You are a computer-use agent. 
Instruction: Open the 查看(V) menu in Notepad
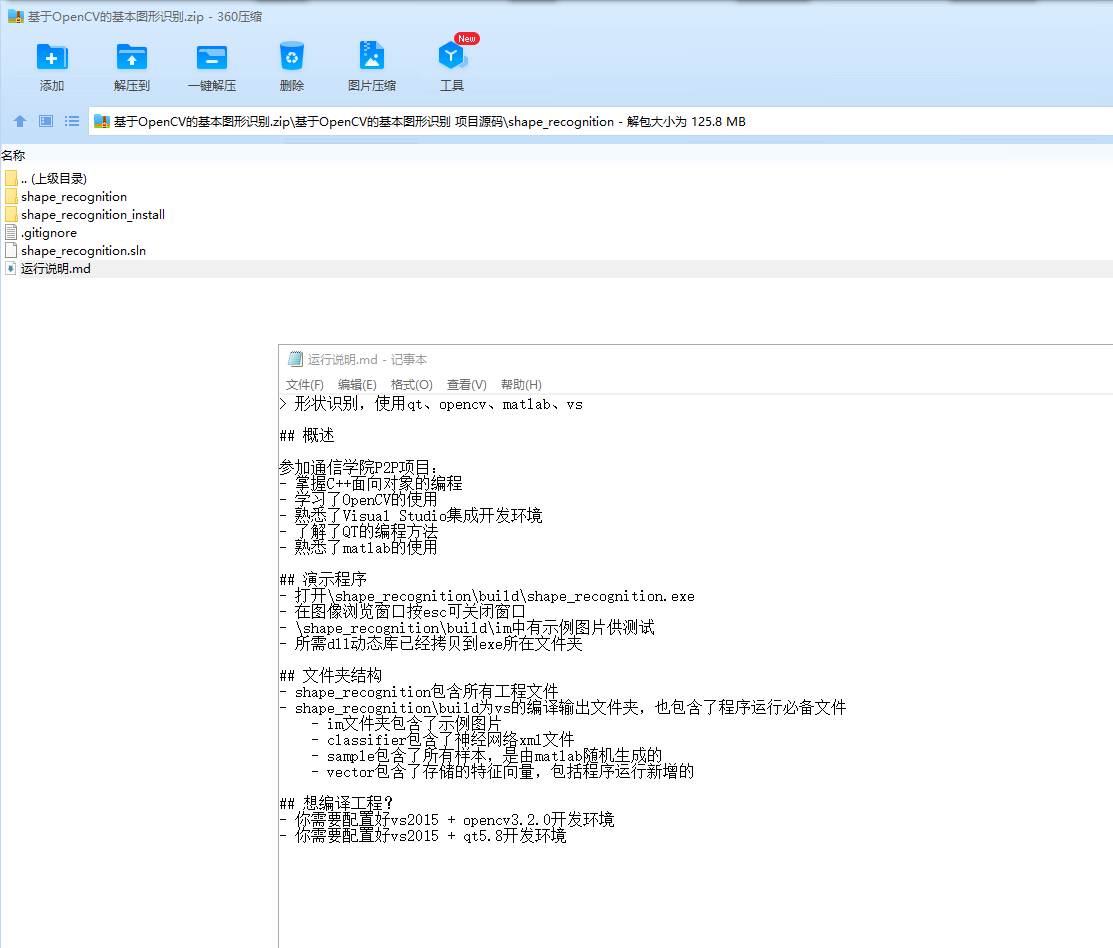[x=466, y=385]
